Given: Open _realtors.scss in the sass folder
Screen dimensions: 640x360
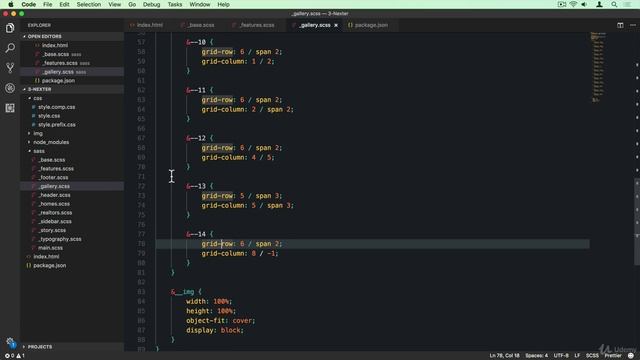Looking at the screenshot, I should point(56,213).
